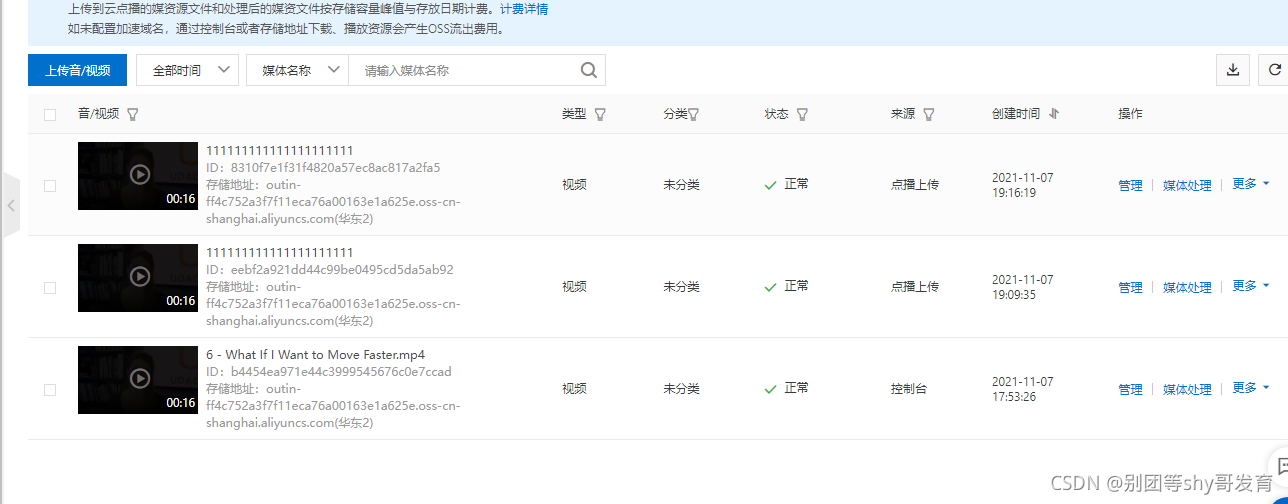Click thumbnail of video ID 8310f7e1...
This screenshot has height=504, width=1288.
point(138,176)
